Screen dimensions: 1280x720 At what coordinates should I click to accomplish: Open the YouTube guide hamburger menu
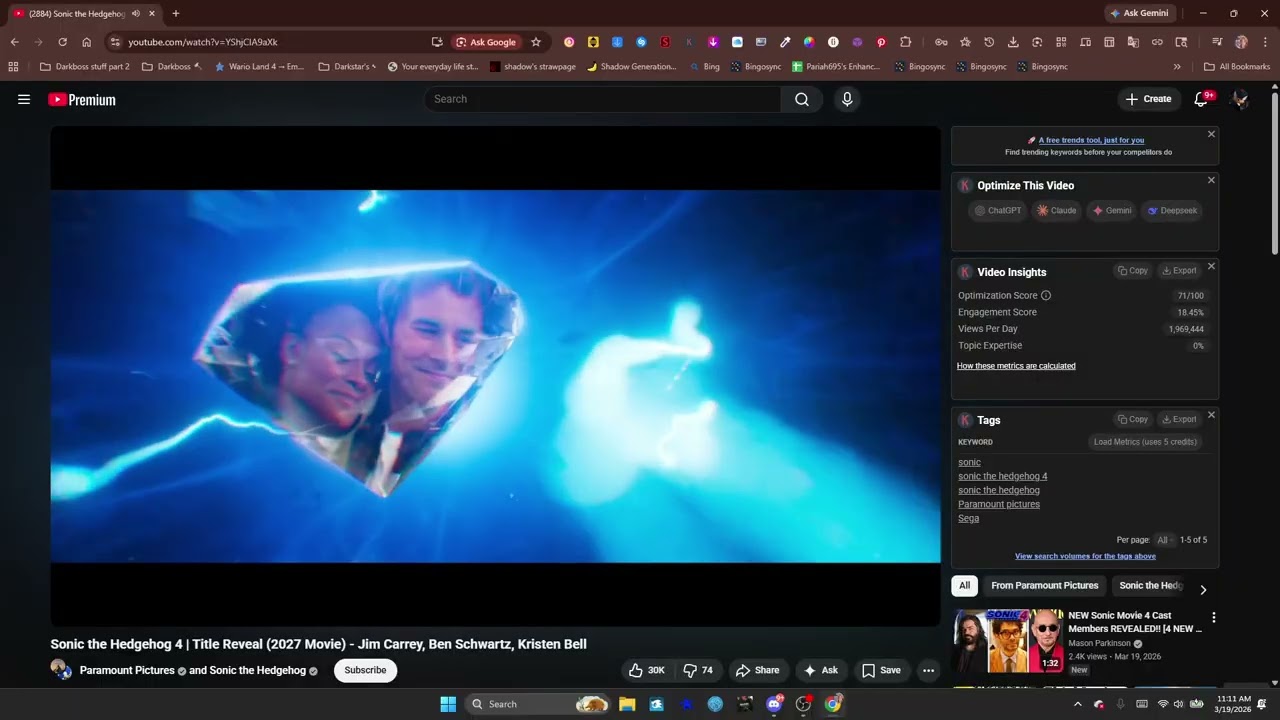(x=24, y=99)
